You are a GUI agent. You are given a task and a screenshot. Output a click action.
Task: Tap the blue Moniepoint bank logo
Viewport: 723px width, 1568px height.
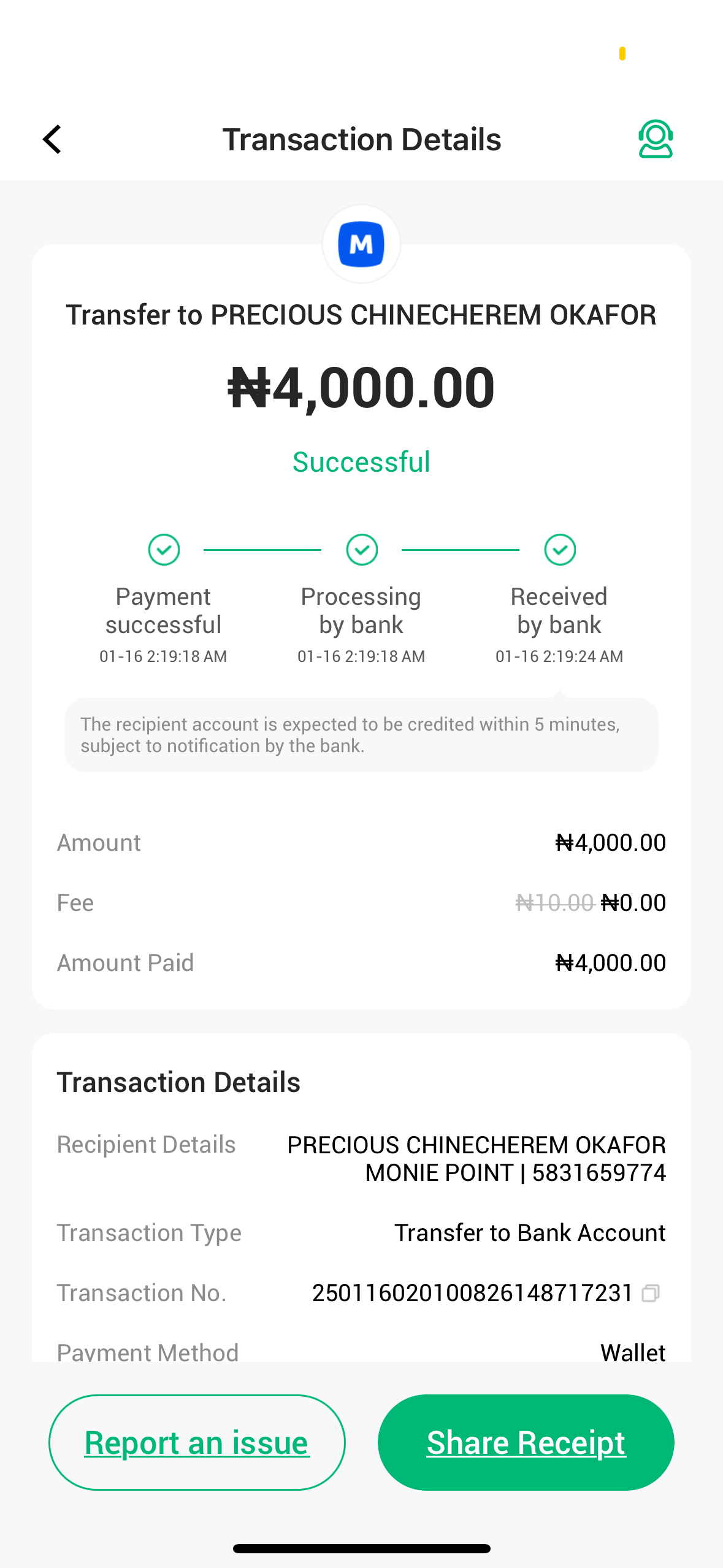(x=361, y=244)
